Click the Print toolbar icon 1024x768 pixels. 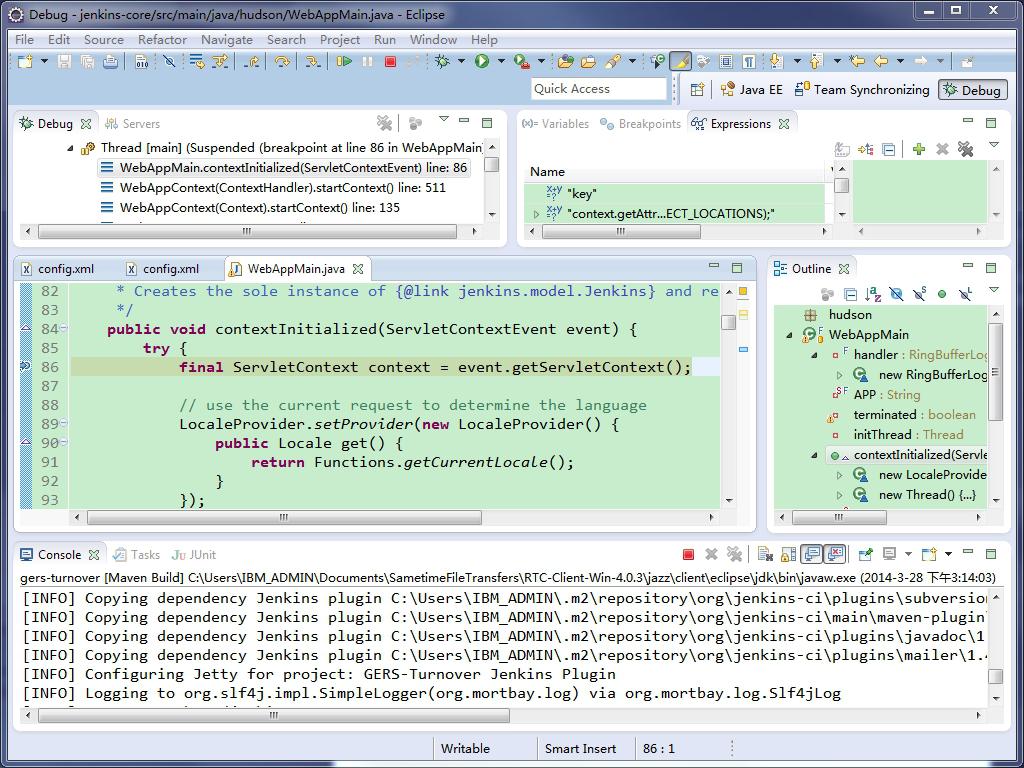(x=110, y=61)
